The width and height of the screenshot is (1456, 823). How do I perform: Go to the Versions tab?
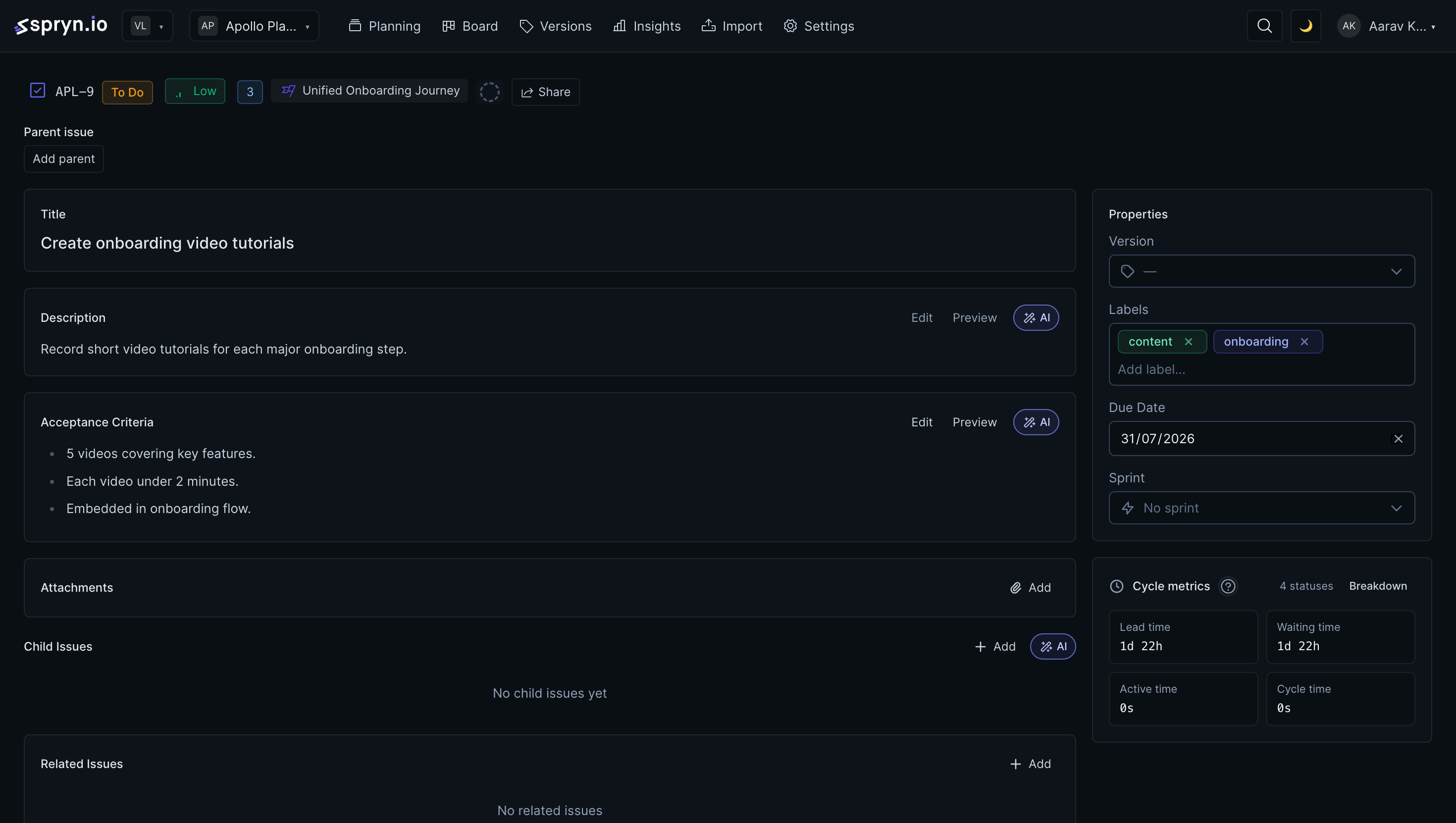pyautogui.click(x=556, y=26)
